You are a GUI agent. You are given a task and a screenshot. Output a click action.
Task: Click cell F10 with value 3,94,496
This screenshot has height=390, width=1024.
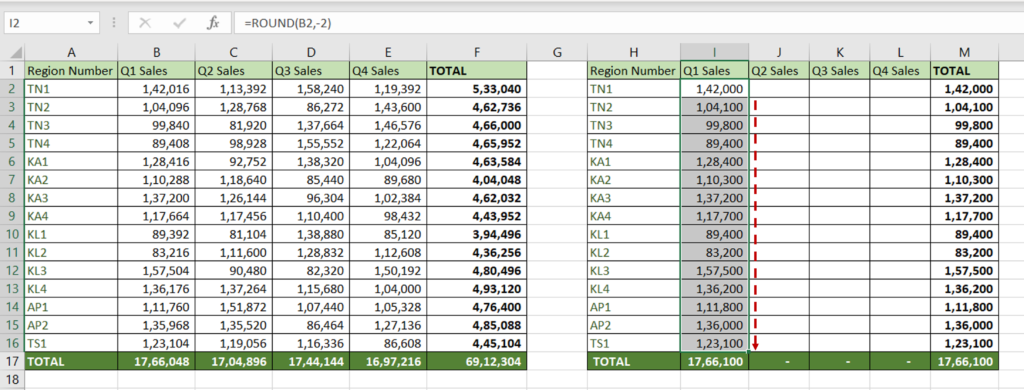[x=476, y=234]
